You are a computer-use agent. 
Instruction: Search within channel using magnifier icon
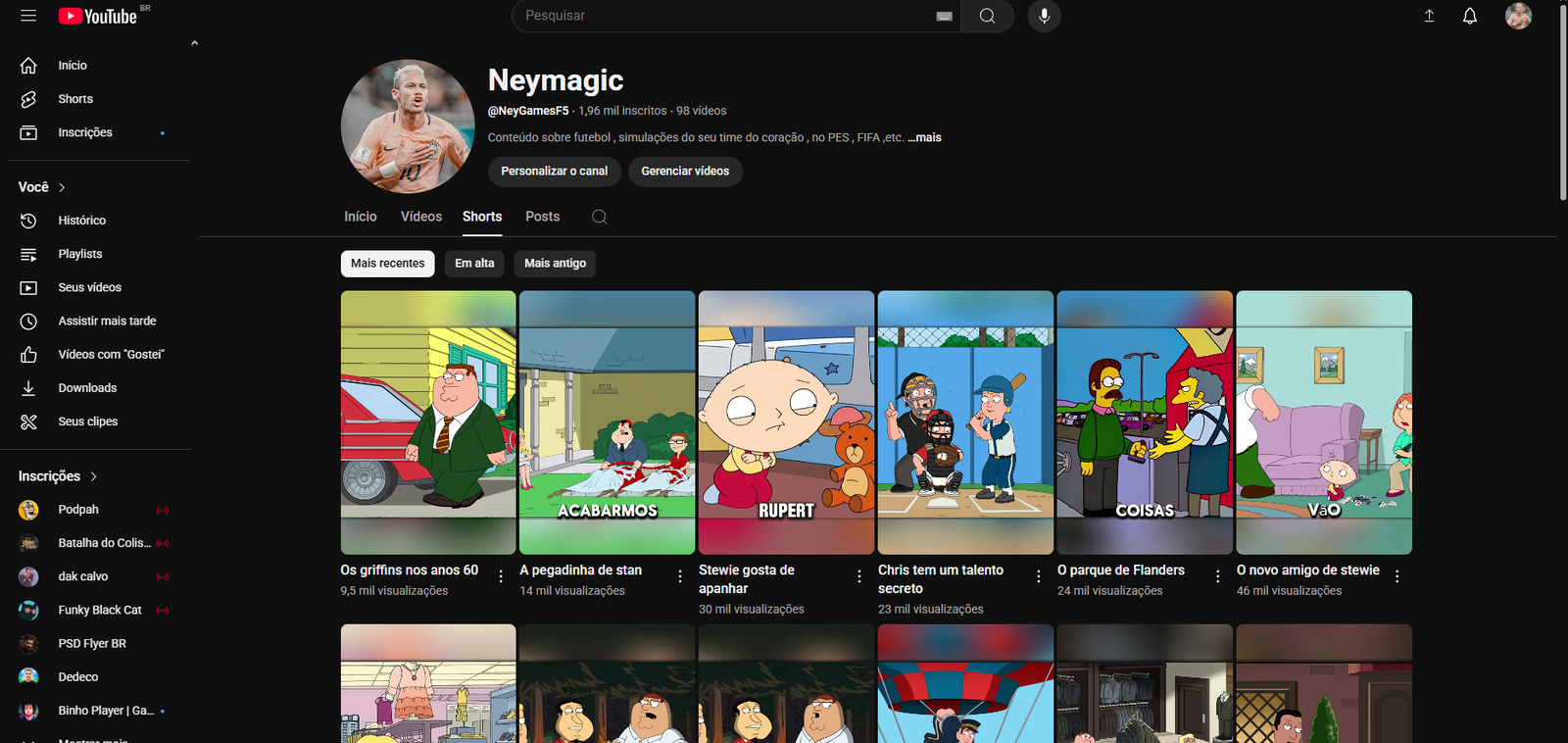[600, 217]
